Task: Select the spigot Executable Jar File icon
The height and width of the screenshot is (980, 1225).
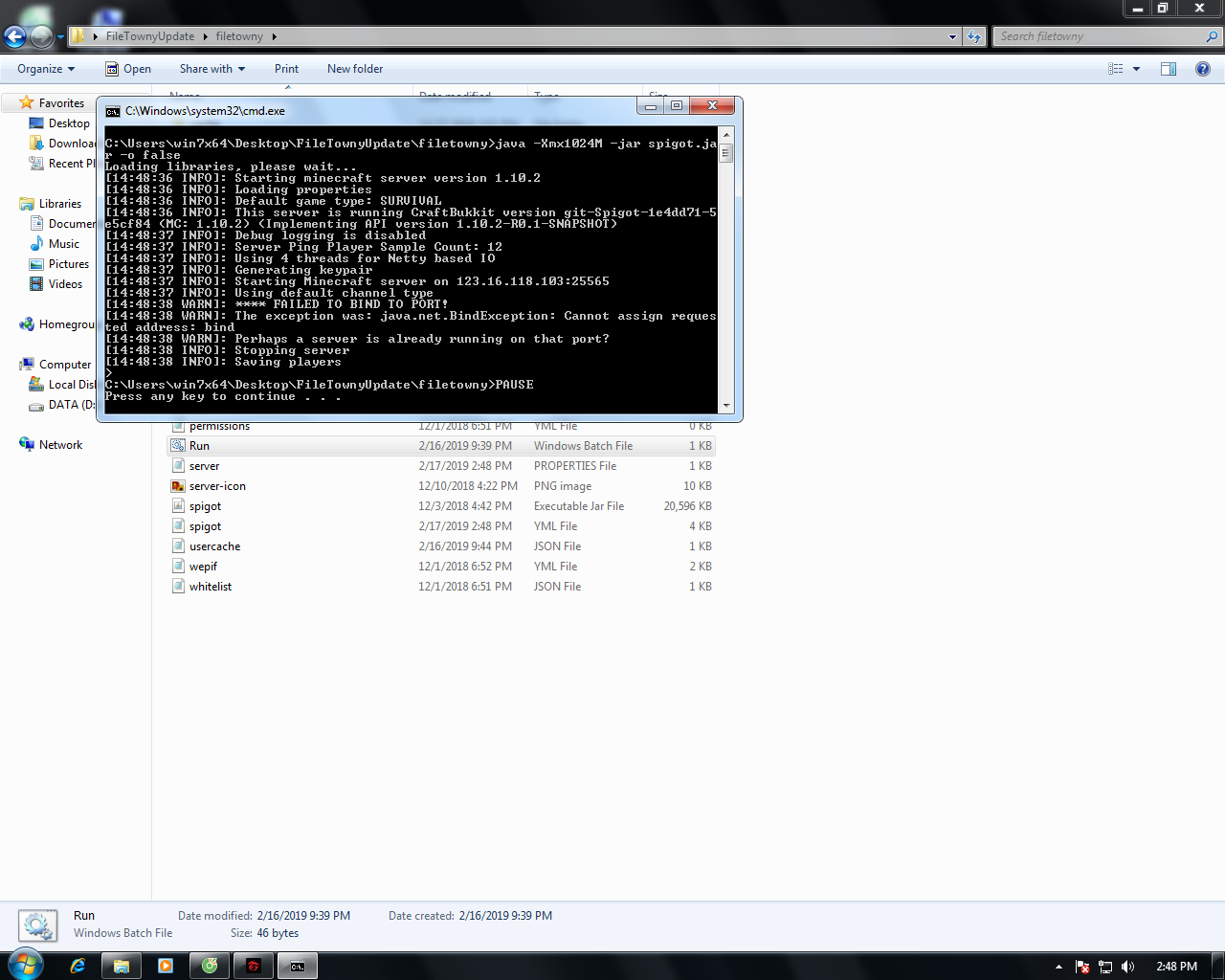Action: tap(178, 506)
